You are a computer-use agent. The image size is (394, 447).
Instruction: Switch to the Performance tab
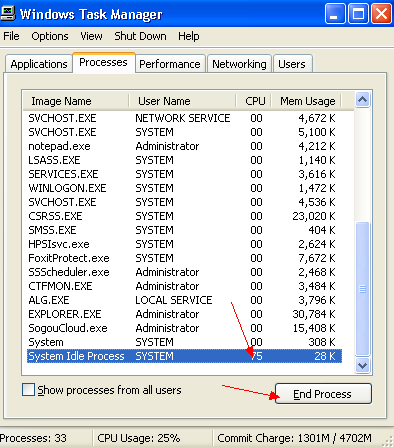(170, 64)
